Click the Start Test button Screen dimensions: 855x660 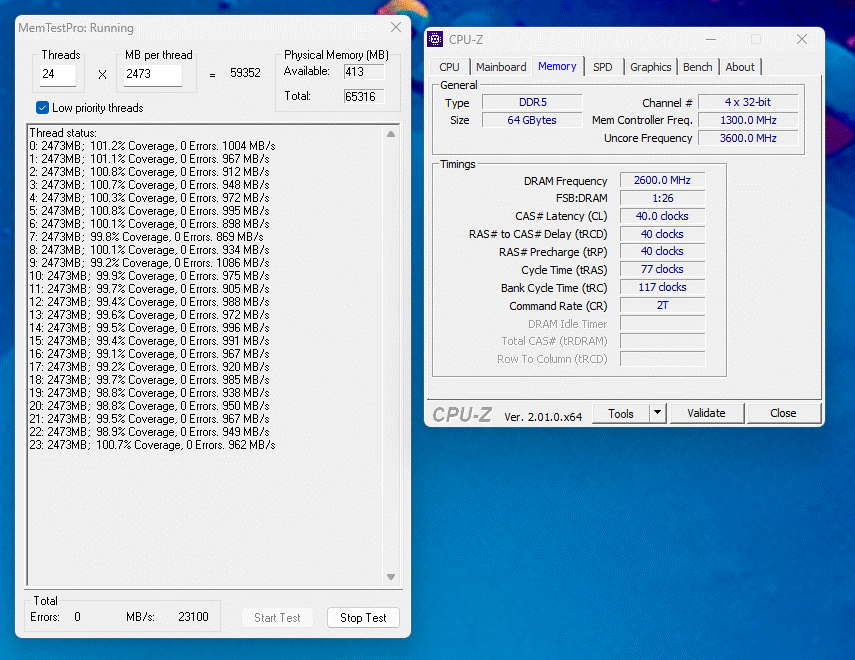click(277, 617)
